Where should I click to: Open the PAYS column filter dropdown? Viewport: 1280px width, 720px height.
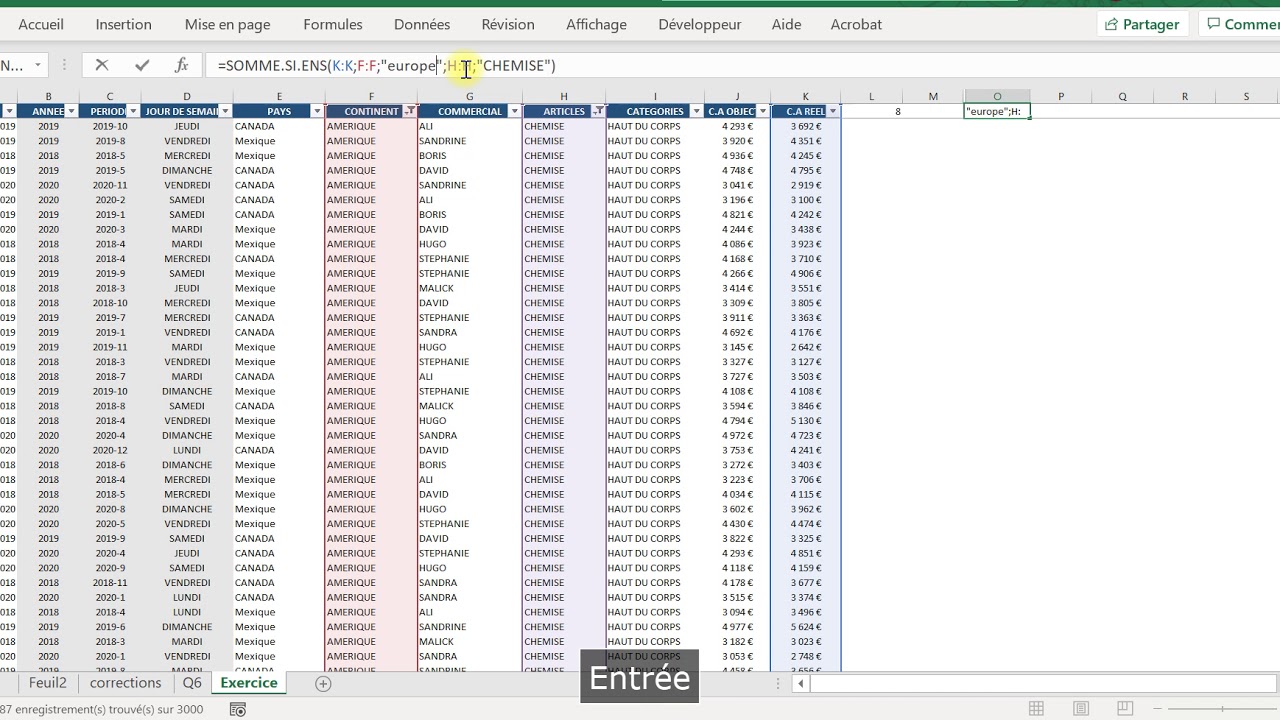coord(317,111)
